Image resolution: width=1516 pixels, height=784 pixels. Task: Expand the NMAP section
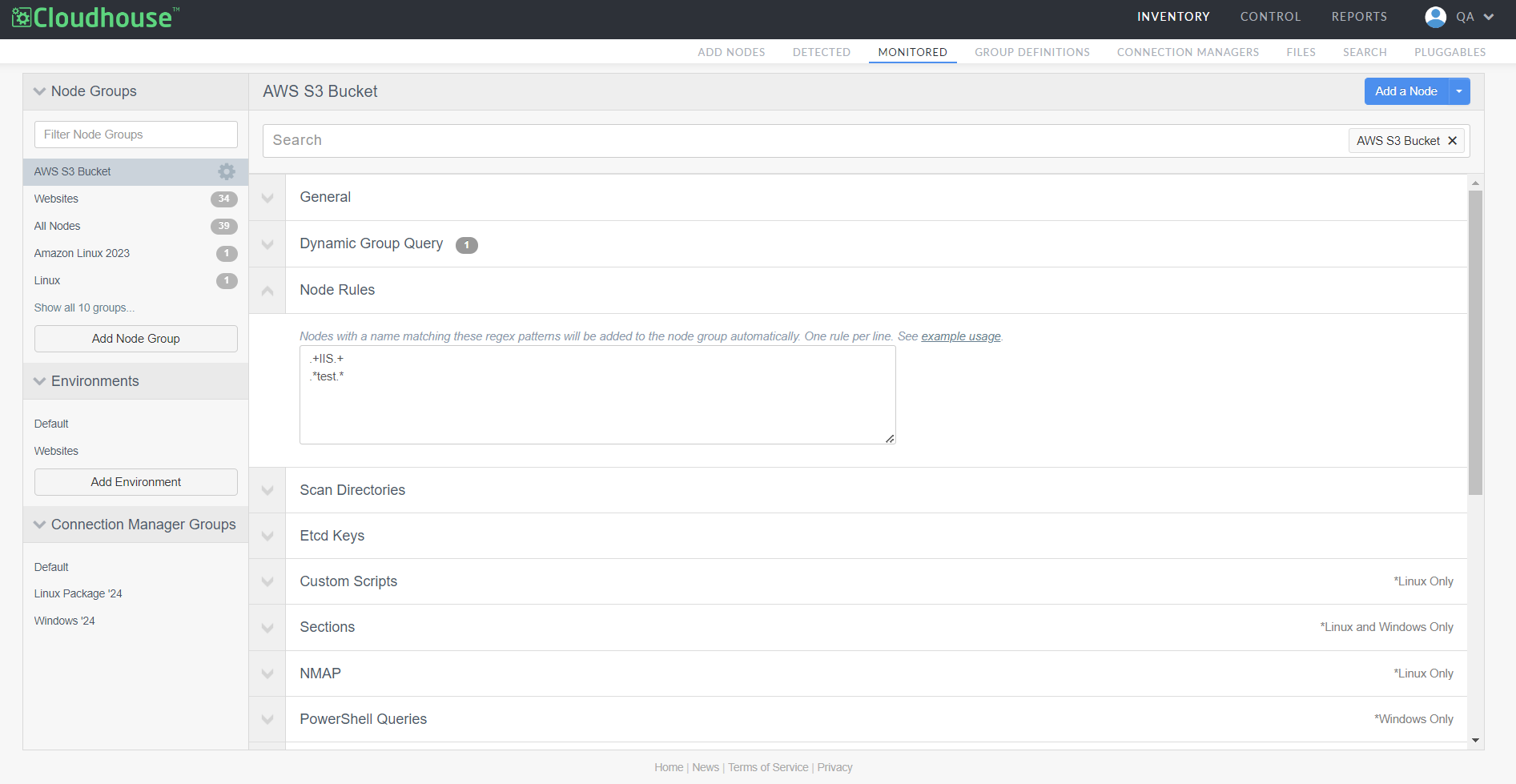point(267,673)
